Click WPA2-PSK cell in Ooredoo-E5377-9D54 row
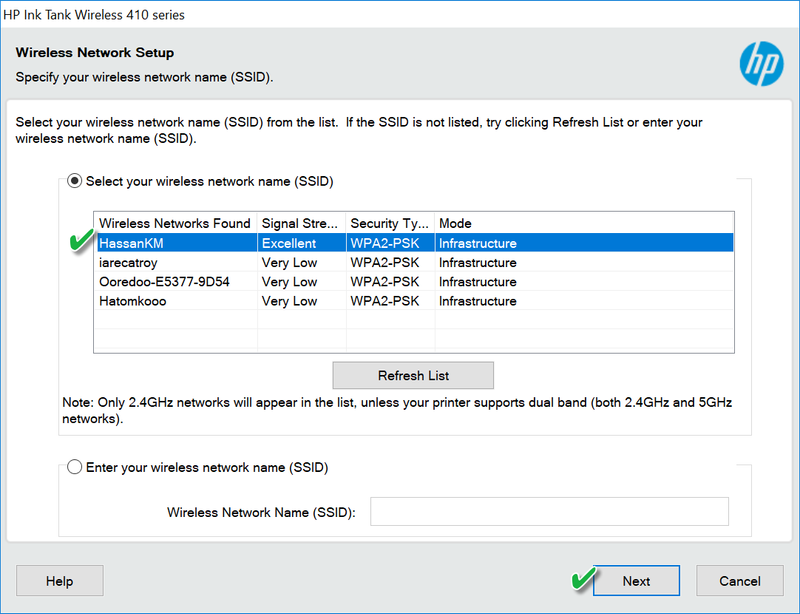The image size is (800, 614). click(x=390, y=282)
